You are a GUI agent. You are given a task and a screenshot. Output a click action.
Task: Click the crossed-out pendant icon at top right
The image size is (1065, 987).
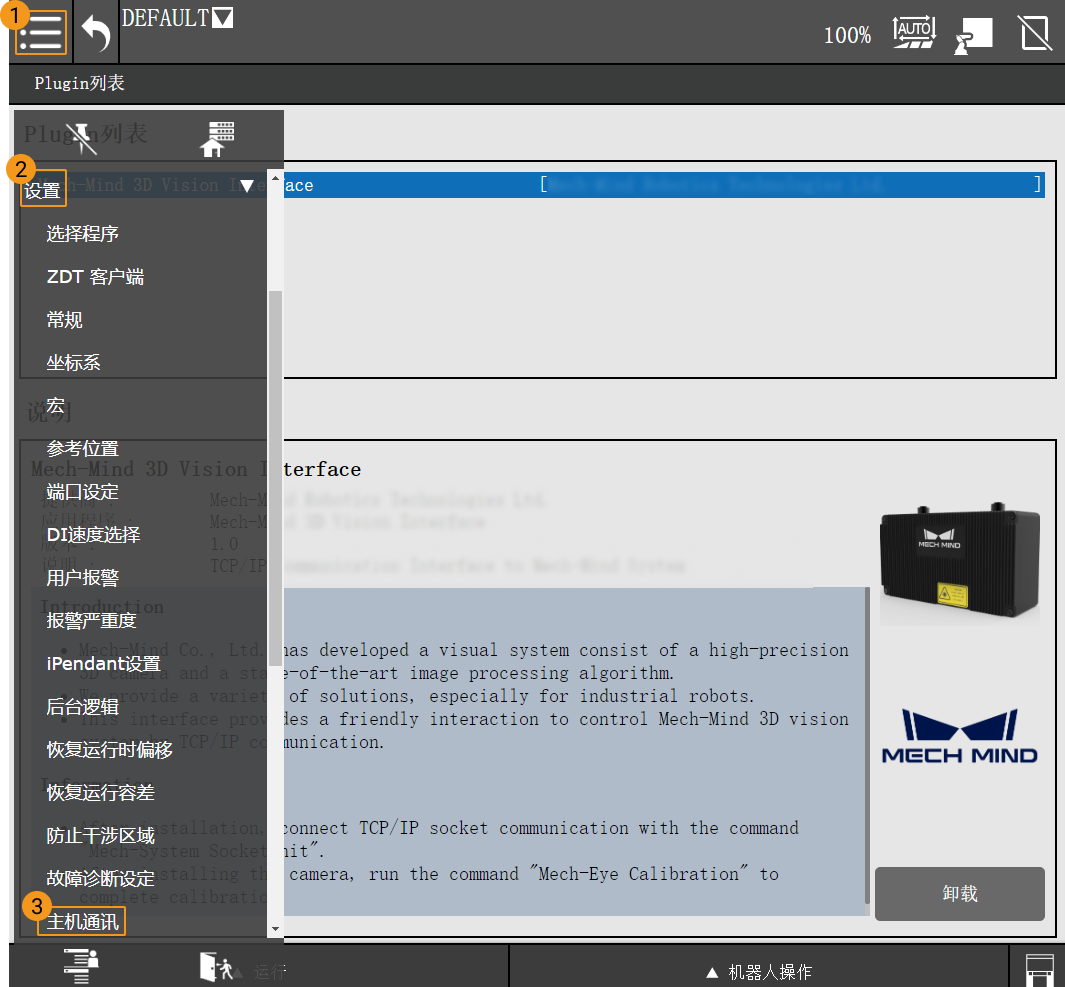[1035, 33]
